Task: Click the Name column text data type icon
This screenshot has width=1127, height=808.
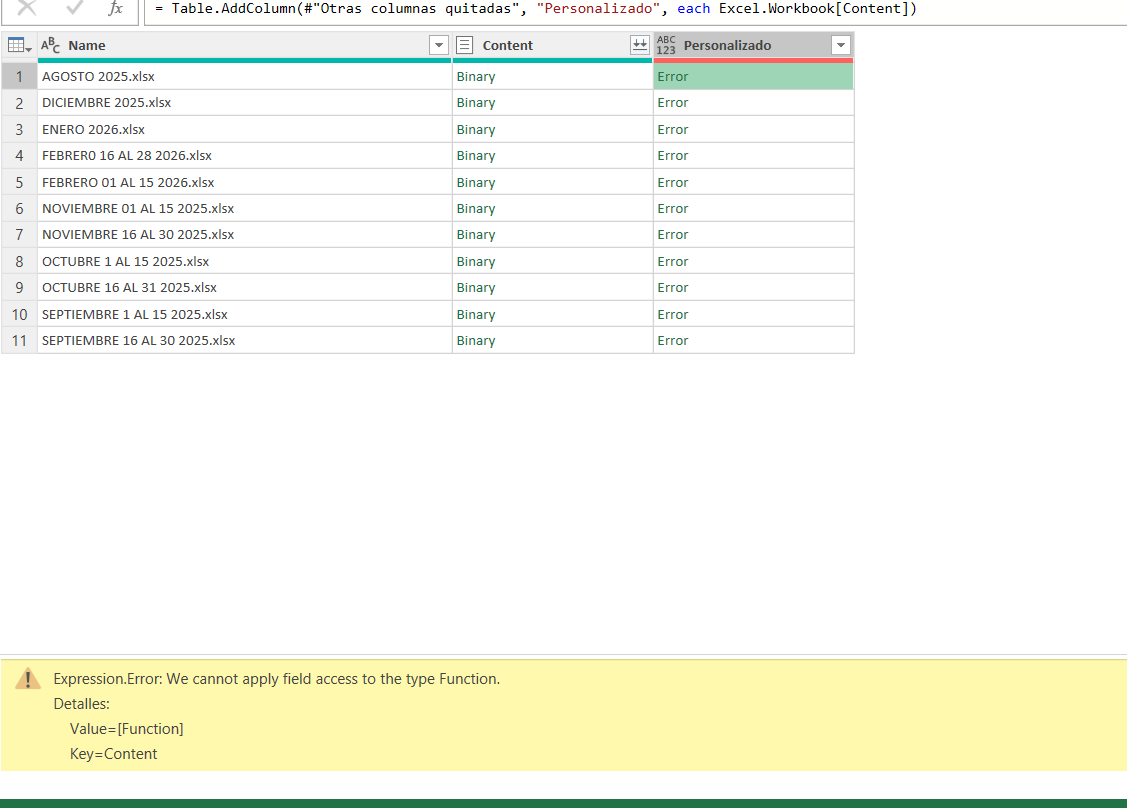Action: 50,45
